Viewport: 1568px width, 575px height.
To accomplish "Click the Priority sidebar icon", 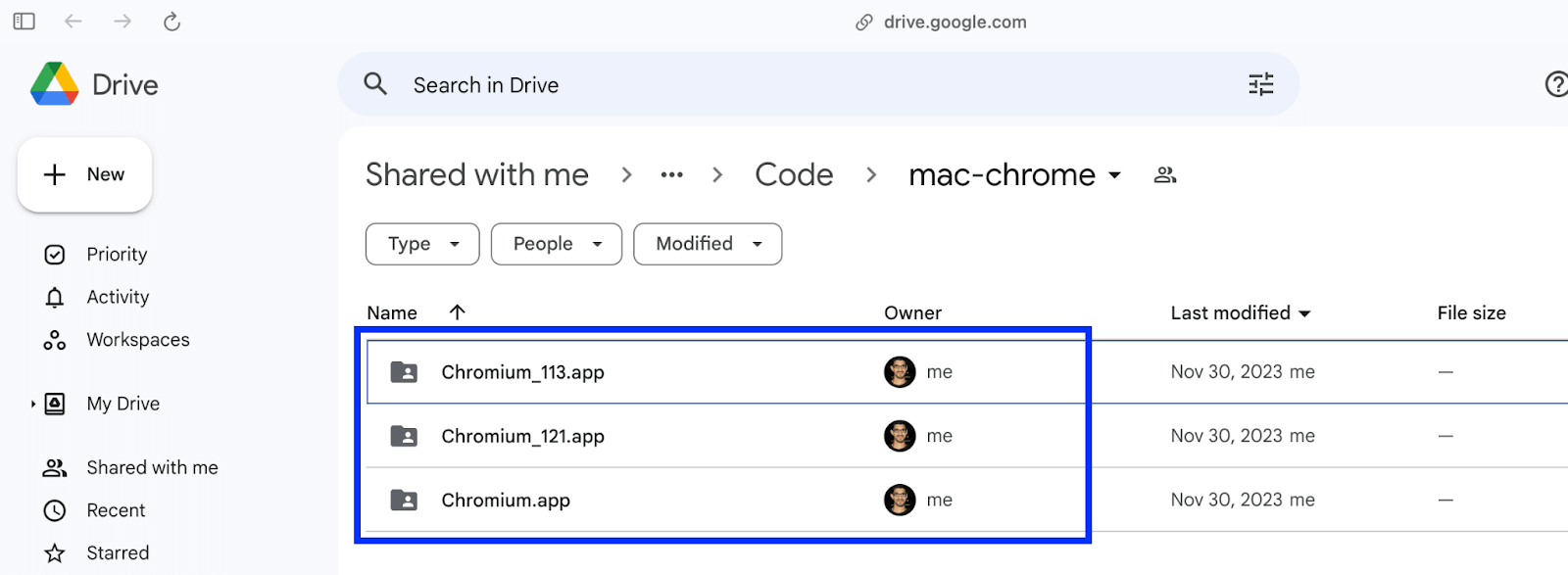I will tap(55, 255).
